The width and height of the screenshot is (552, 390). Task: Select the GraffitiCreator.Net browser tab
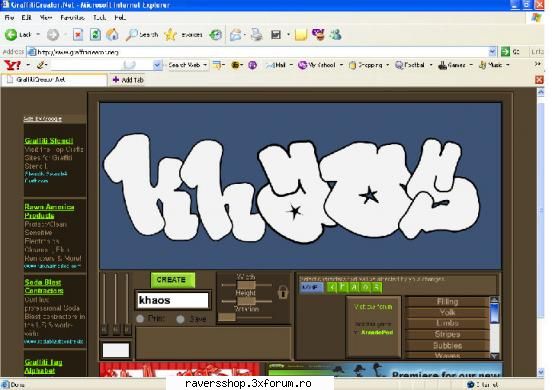[x=54, y=80]
